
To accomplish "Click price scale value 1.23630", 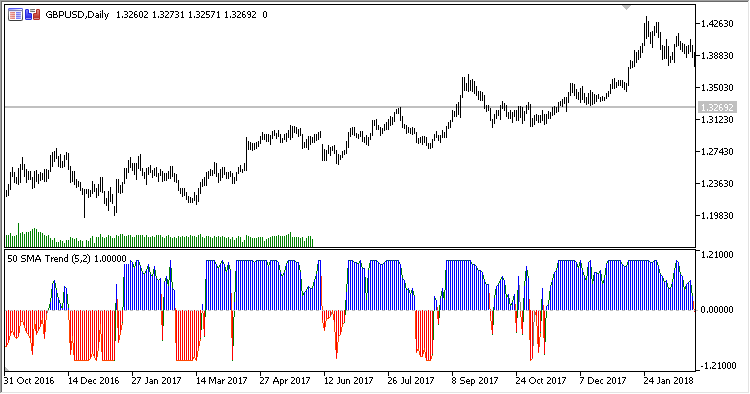I will (717, 184).
